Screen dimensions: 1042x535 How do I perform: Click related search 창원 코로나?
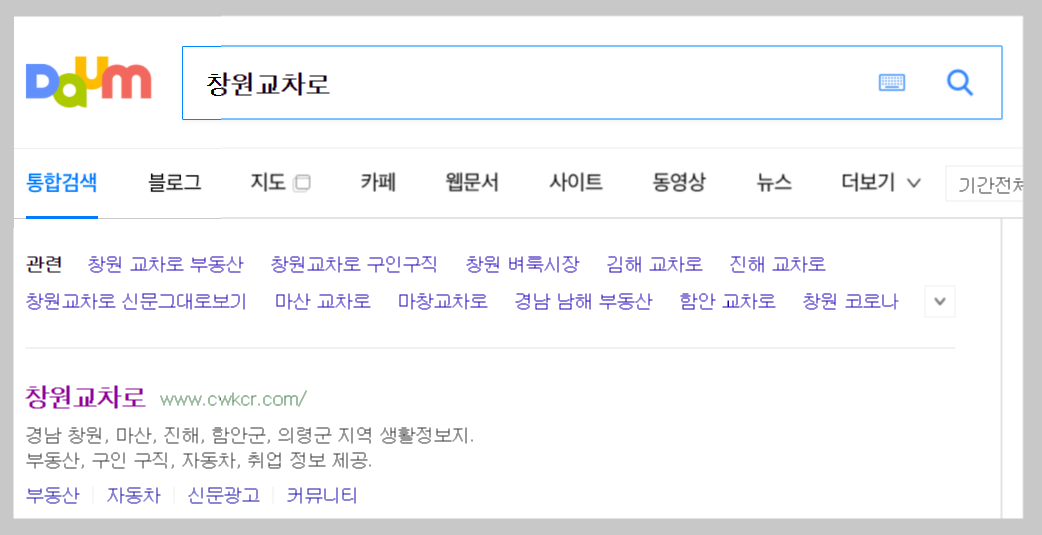[x=851, y=302]
